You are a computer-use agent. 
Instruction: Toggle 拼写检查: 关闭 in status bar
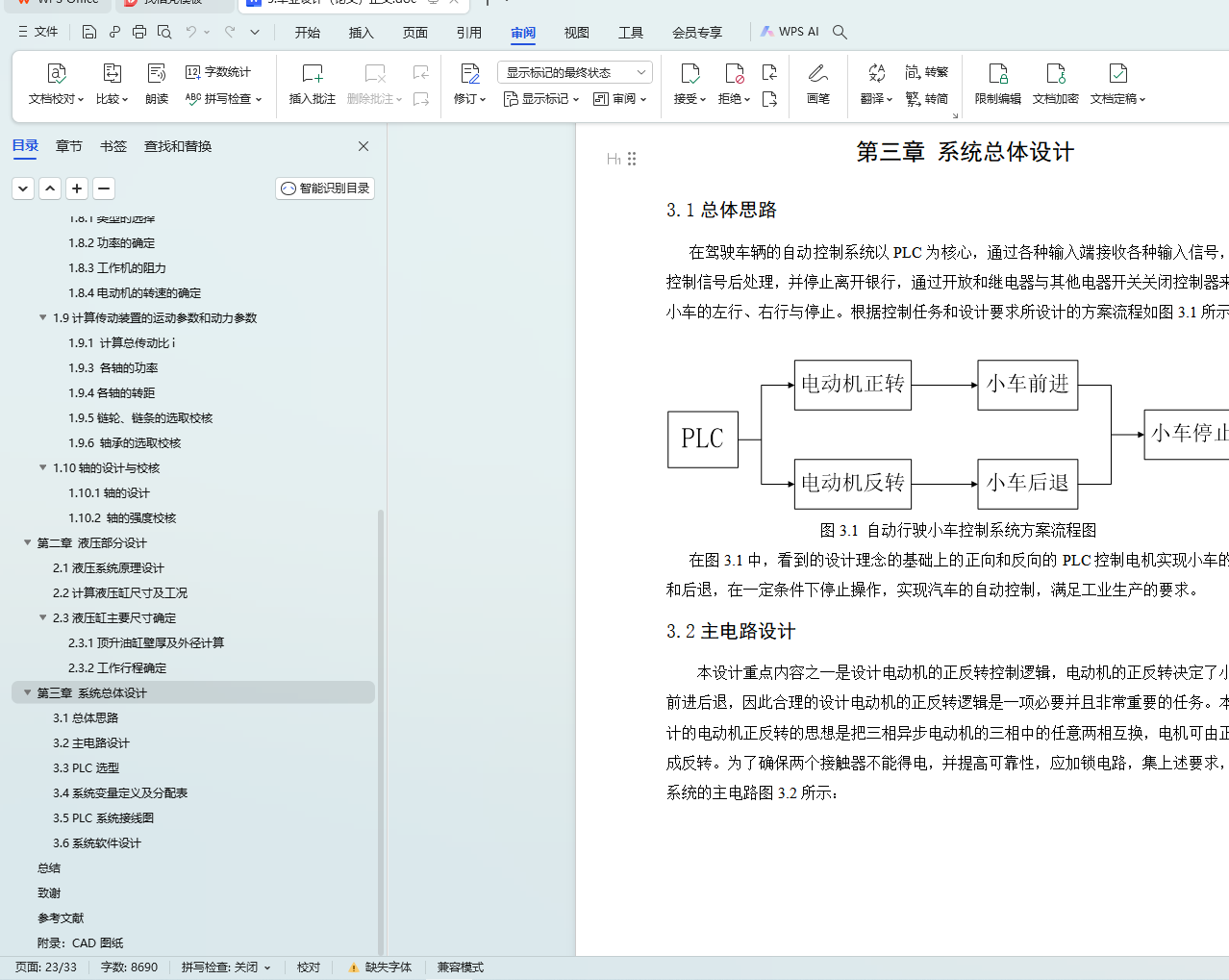(226, 967)
